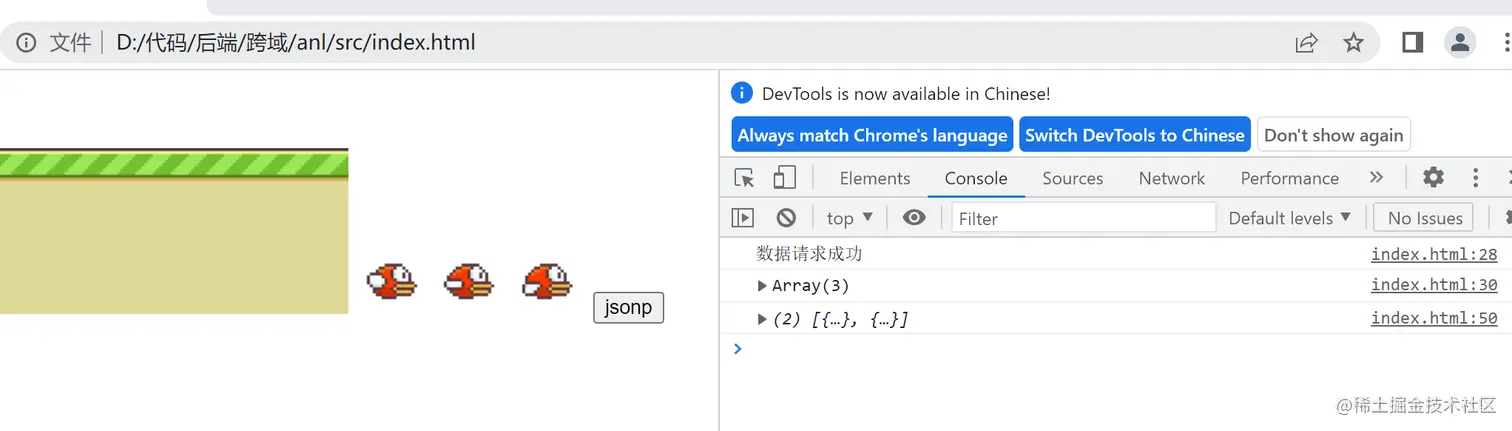Toggle the console sidebar panel

click(x=742, y=218)
